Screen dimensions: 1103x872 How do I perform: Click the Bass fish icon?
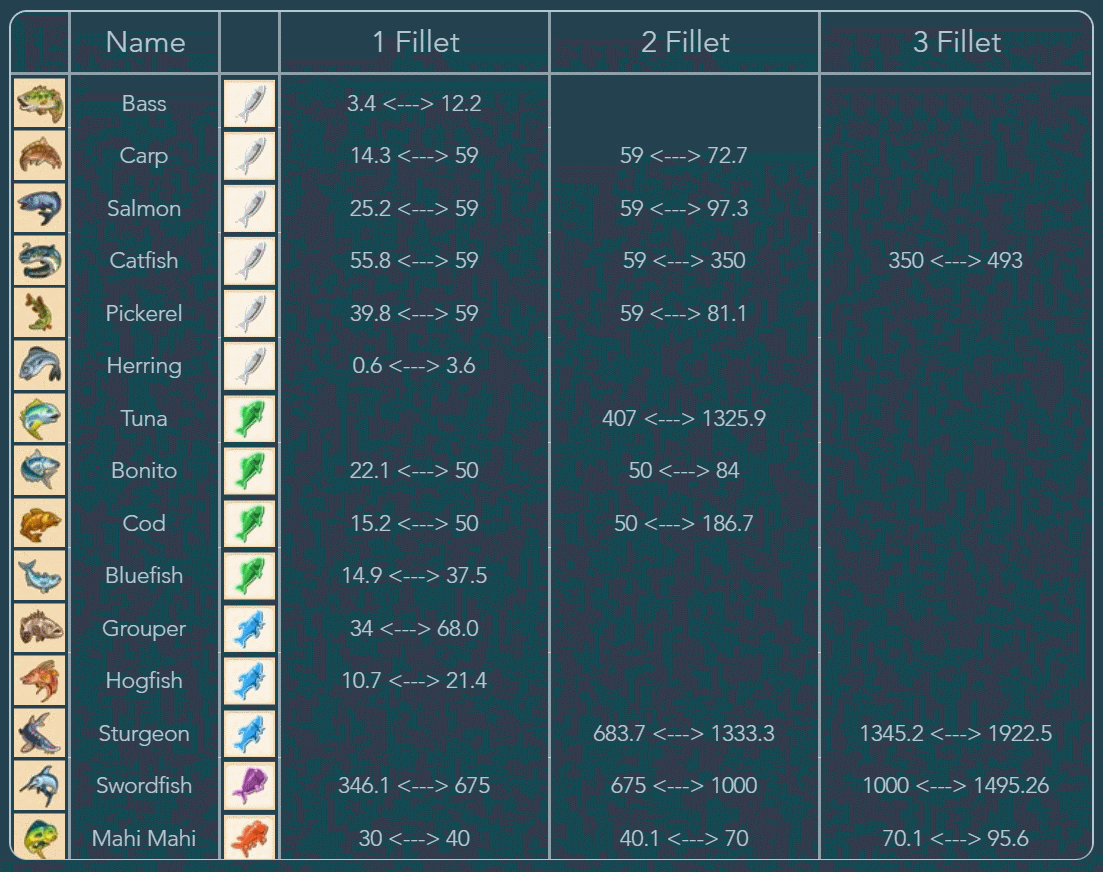click(40, 103)
